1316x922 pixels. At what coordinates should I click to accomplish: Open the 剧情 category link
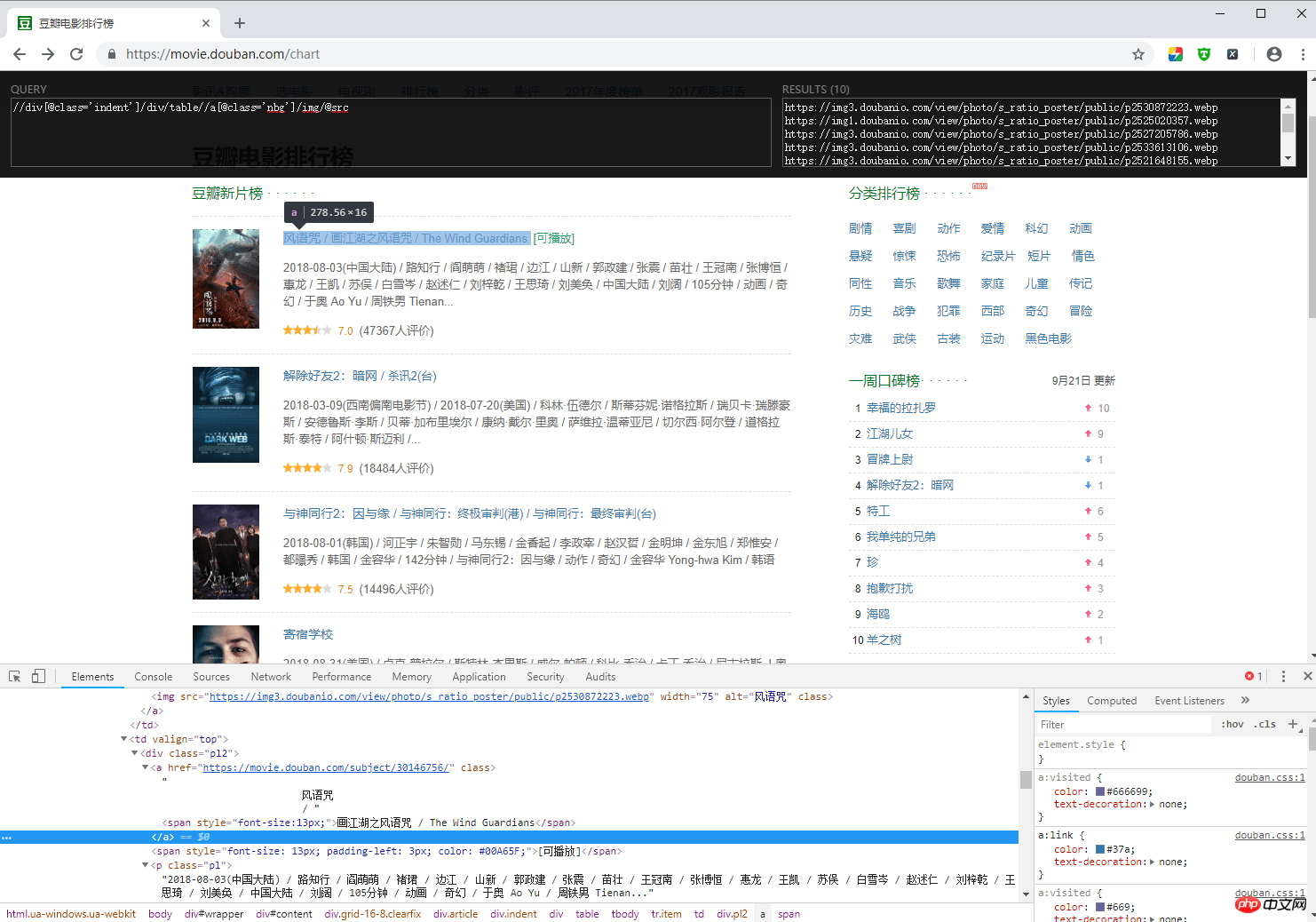pyautogui.click(x=860, y=228)
